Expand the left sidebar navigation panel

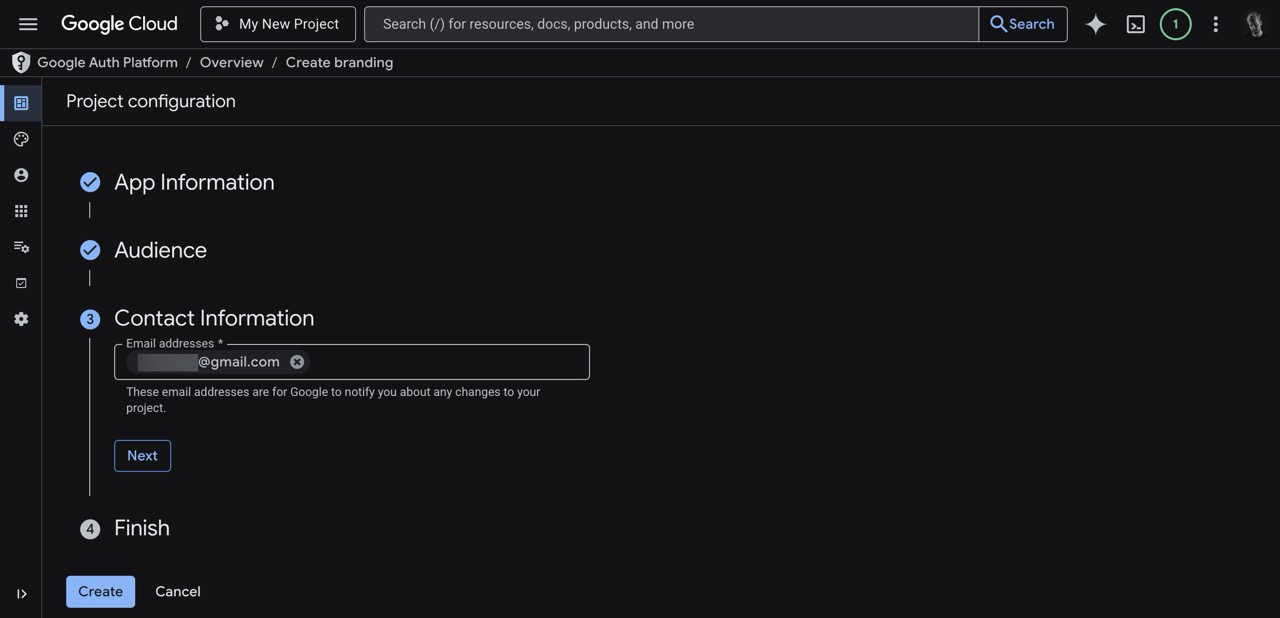pyautogui.click(x=21, y=594)
